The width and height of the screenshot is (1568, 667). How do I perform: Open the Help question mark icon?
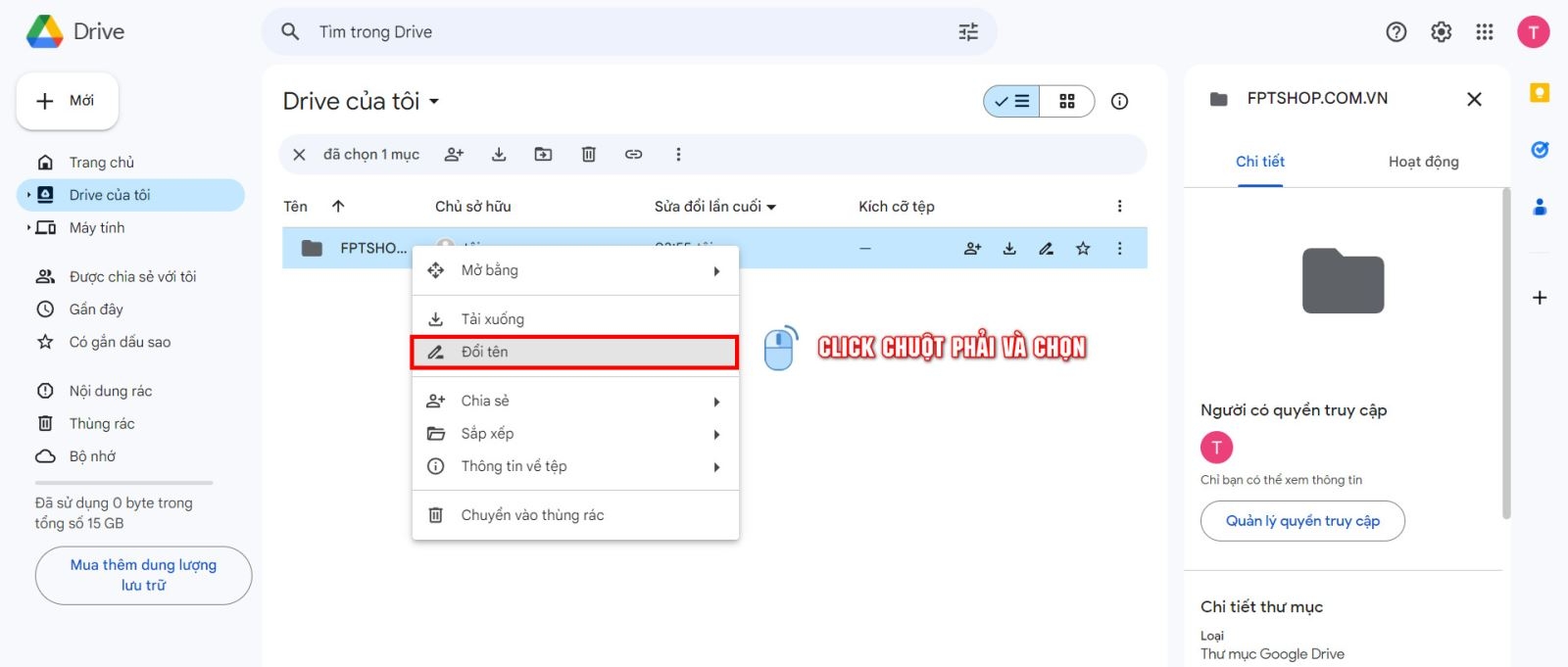1396,32
